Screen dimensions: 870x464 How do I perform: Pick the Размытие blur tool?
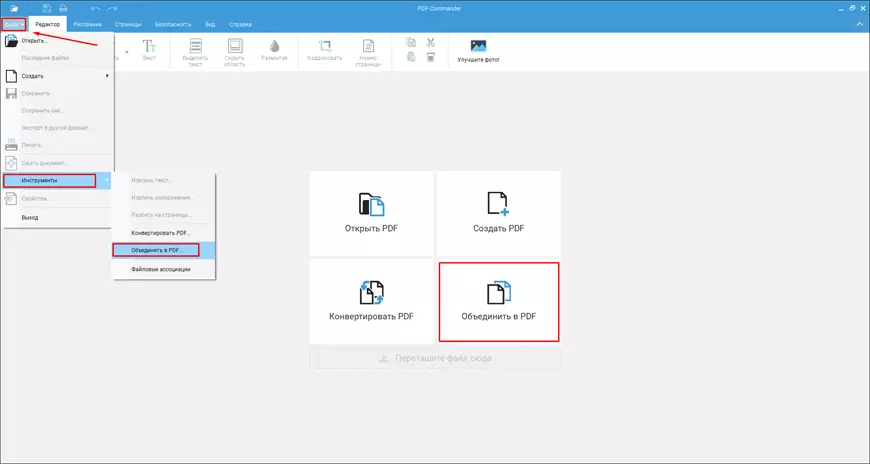pyautogui.click(x=274, y=49)
